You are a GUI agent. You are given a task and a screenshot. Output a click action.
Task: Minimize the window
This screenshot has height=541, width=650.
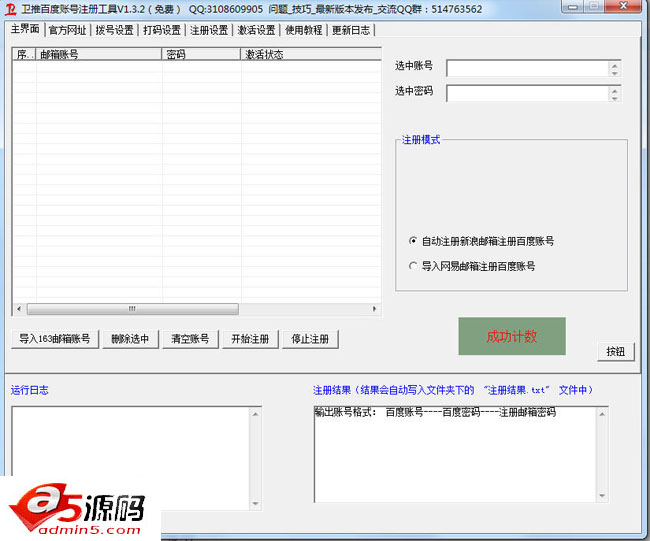[x=574, y=6]
